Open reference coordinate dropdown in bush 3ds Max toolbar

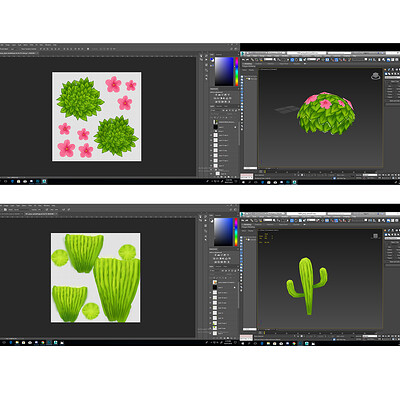312,59
